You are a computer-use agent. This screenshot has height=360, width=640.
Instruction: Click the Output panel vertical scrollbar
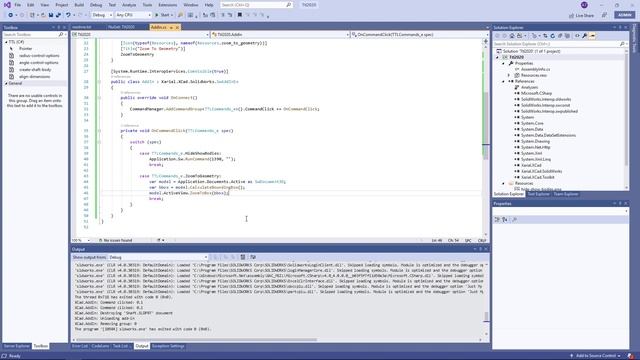tap(486, 316)
